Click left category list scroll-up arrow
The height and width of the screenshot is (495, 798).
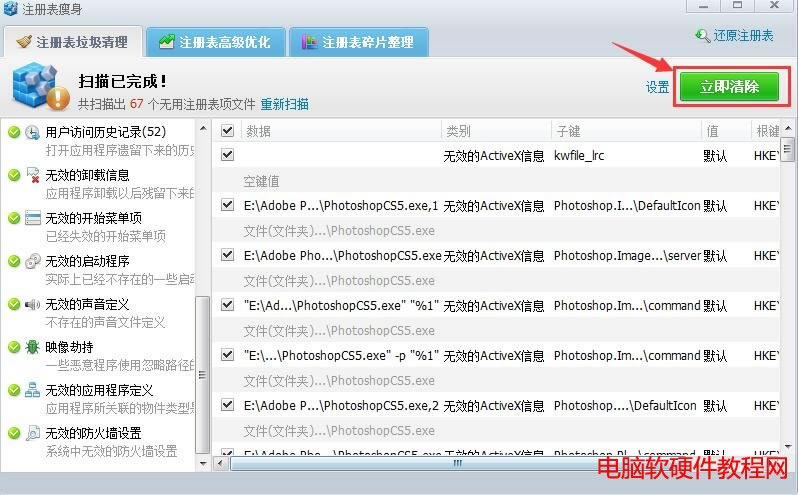pos(203,128)
